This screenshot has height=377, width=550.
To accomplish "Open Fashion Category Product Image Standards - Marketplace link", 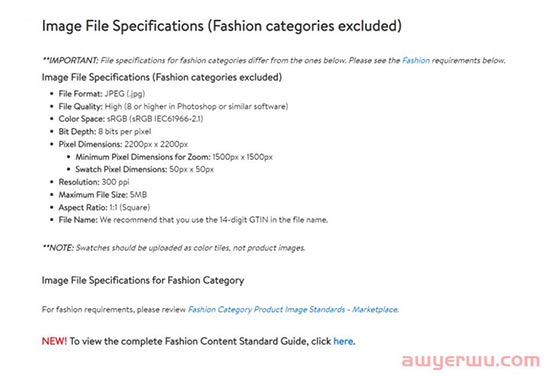I will (293, 309).
